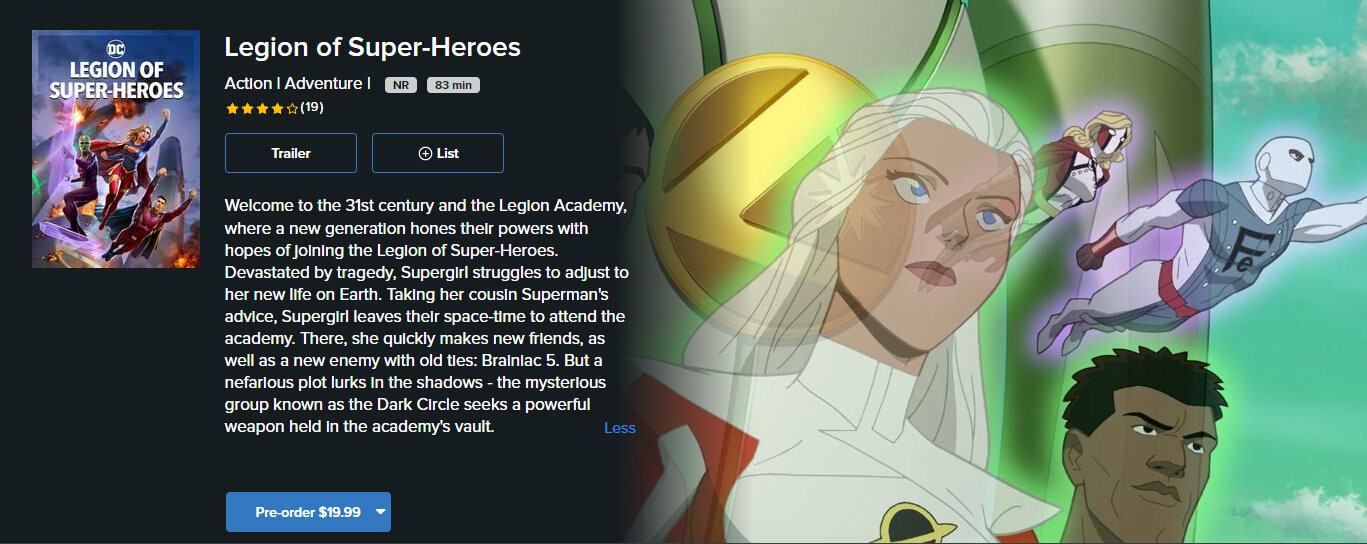Viewport: 1367px width, 544px height.
Task: Click the Pre-order $19.99 button
Action: pos(308,512)
